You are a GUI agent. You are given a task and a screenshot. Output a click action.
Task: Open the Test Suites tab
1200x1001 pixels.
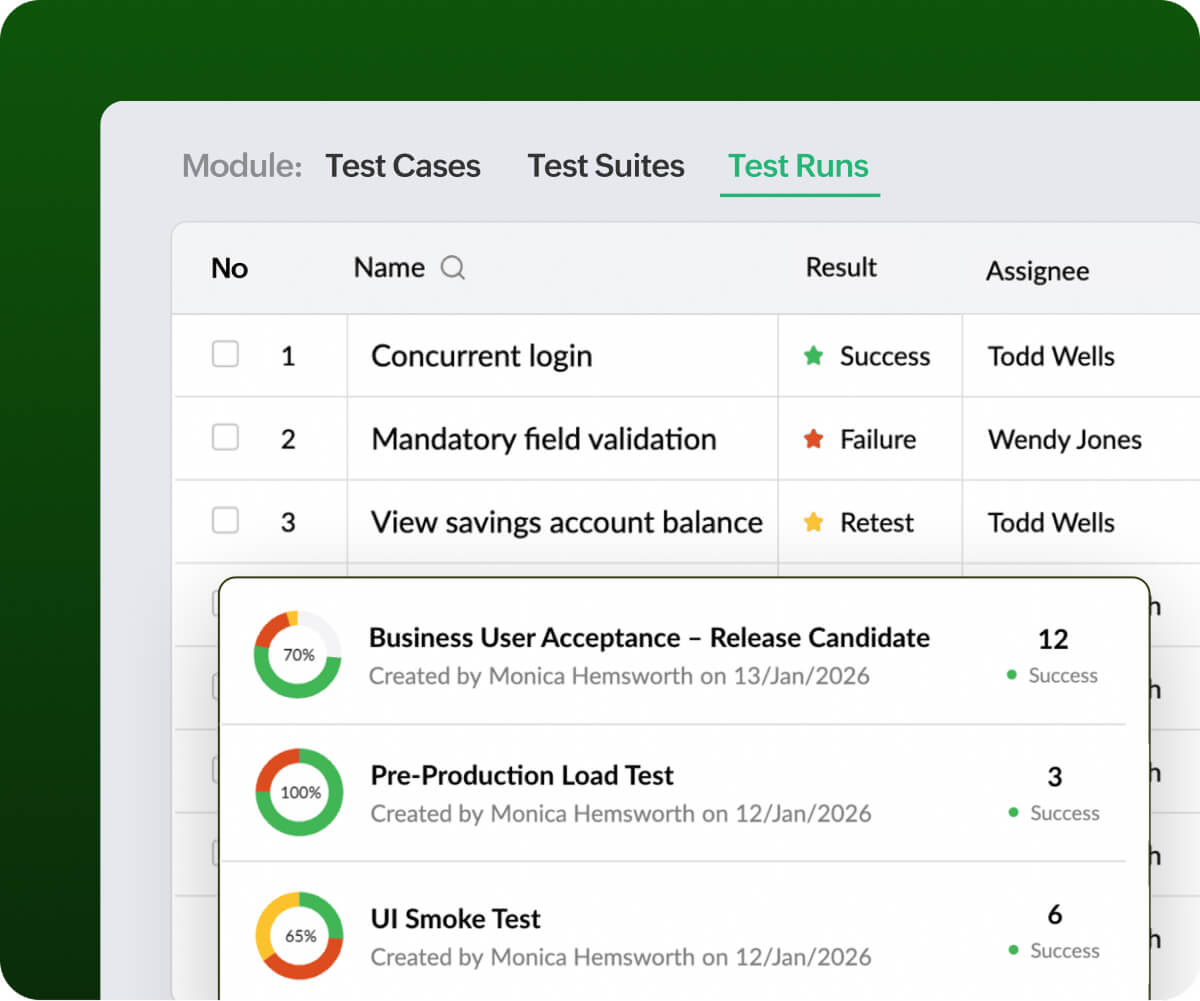click(605, 166)
